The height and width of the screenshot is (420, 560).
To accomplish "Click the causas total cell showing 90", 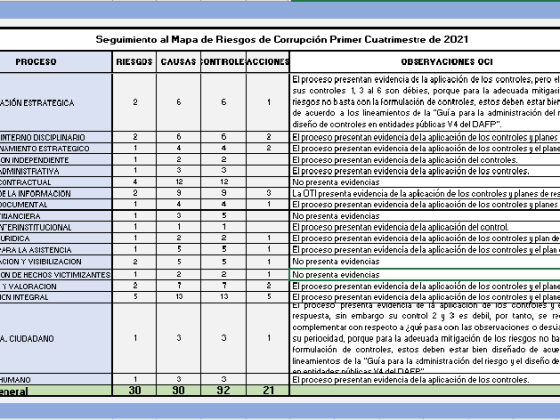I will pyautogui.click(x=179, y=390).
